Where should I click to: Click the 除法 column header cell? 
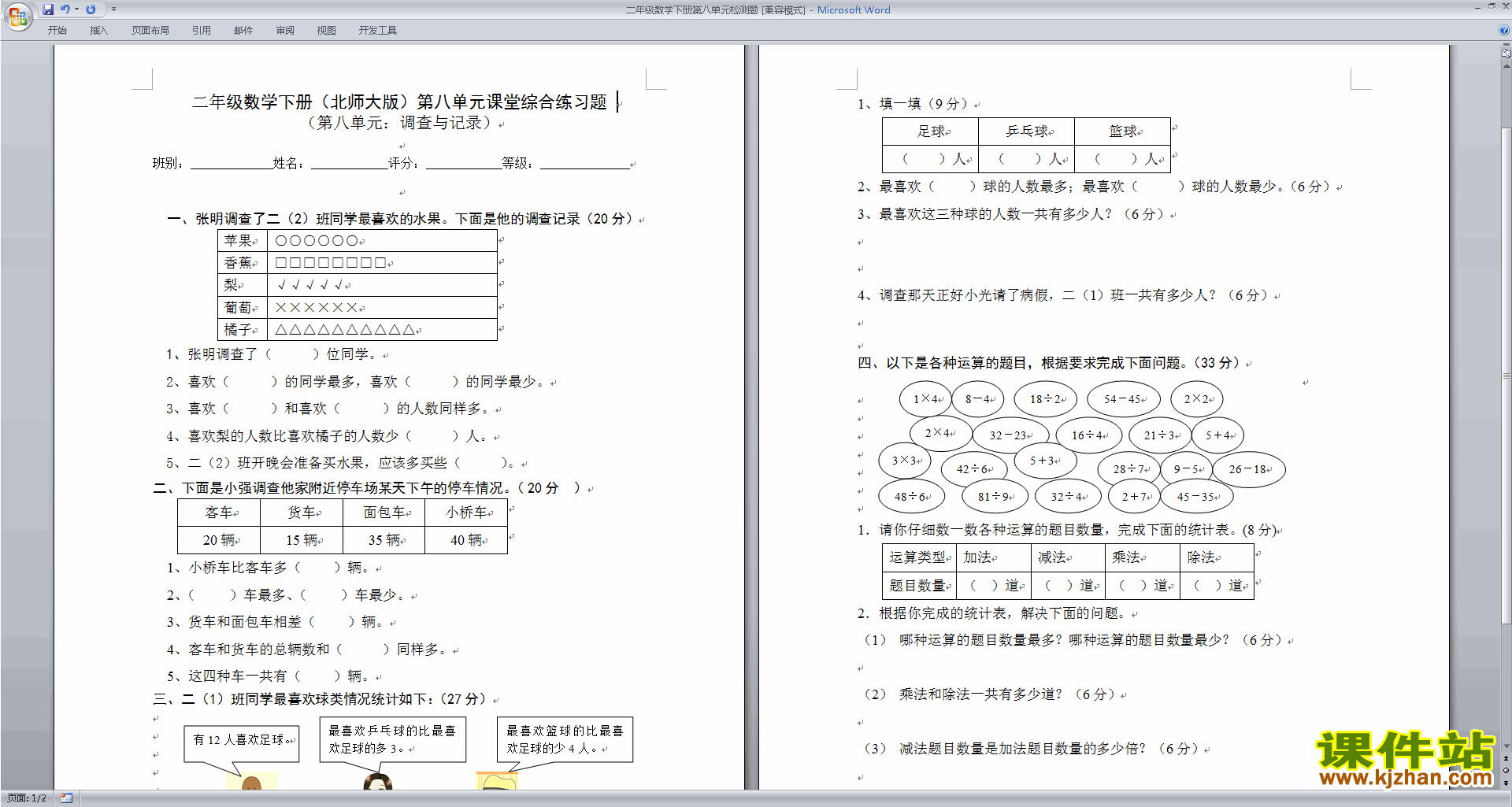pos(1217,557)
